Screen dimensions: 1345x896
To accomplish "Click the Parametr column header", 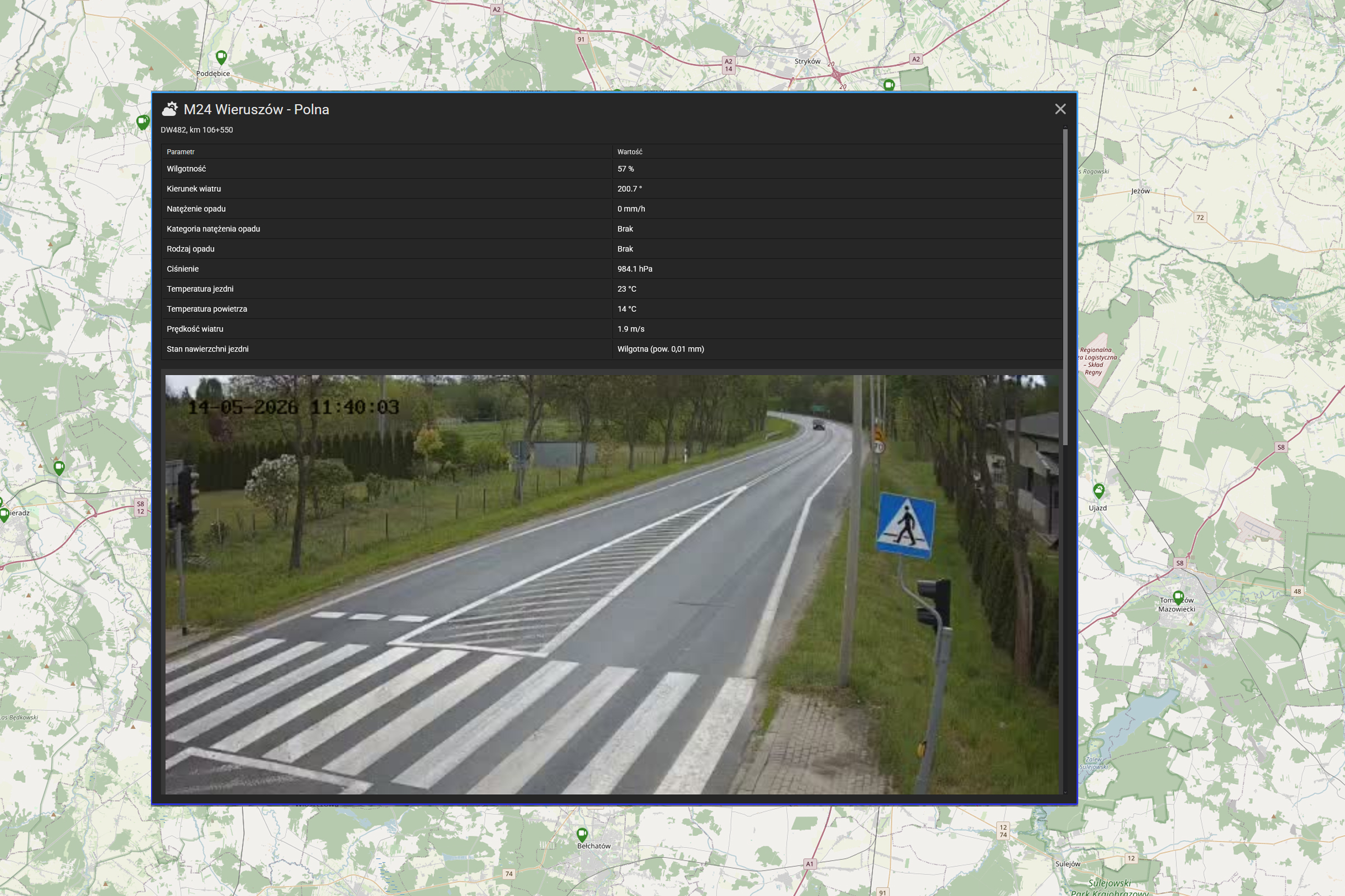I will pos(181,152).
